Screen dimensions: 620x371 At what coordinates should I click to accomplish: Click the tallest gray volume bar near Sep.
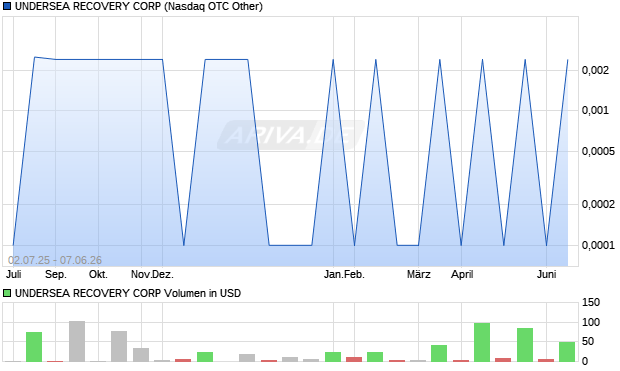pos(77,341)
